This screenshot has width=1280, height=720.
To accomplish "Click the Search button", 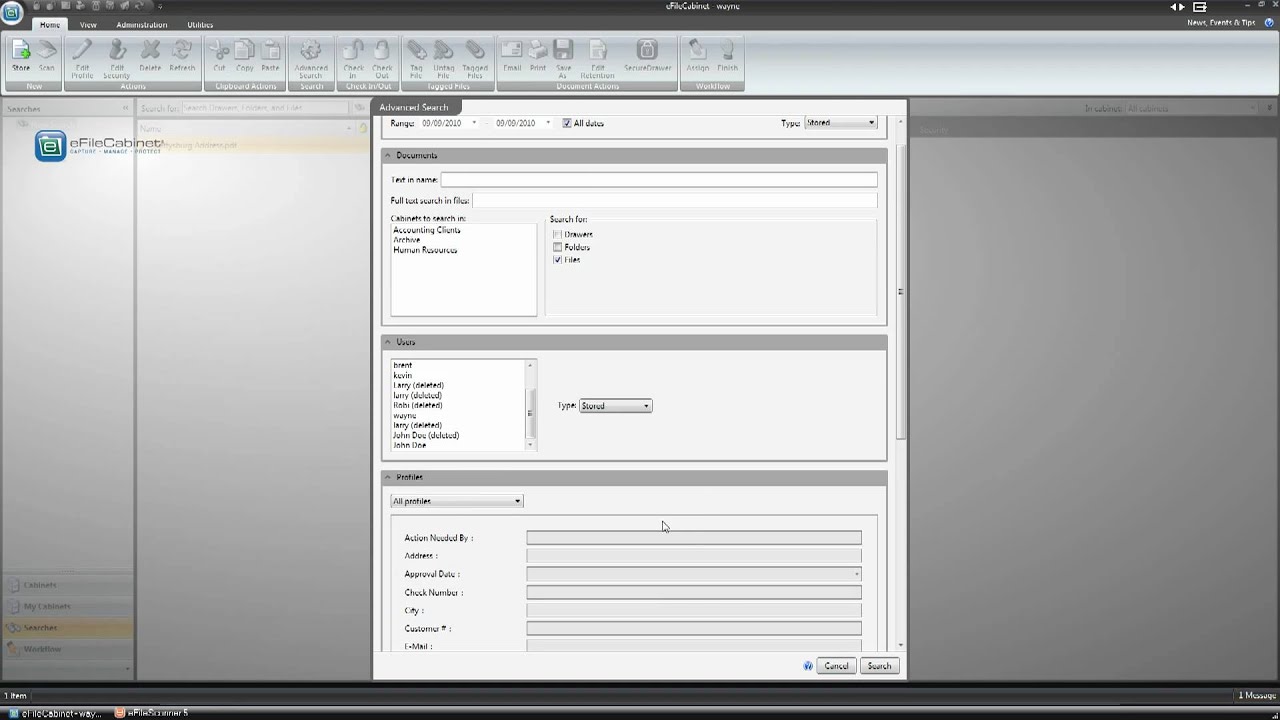I will tap(879, 666).
